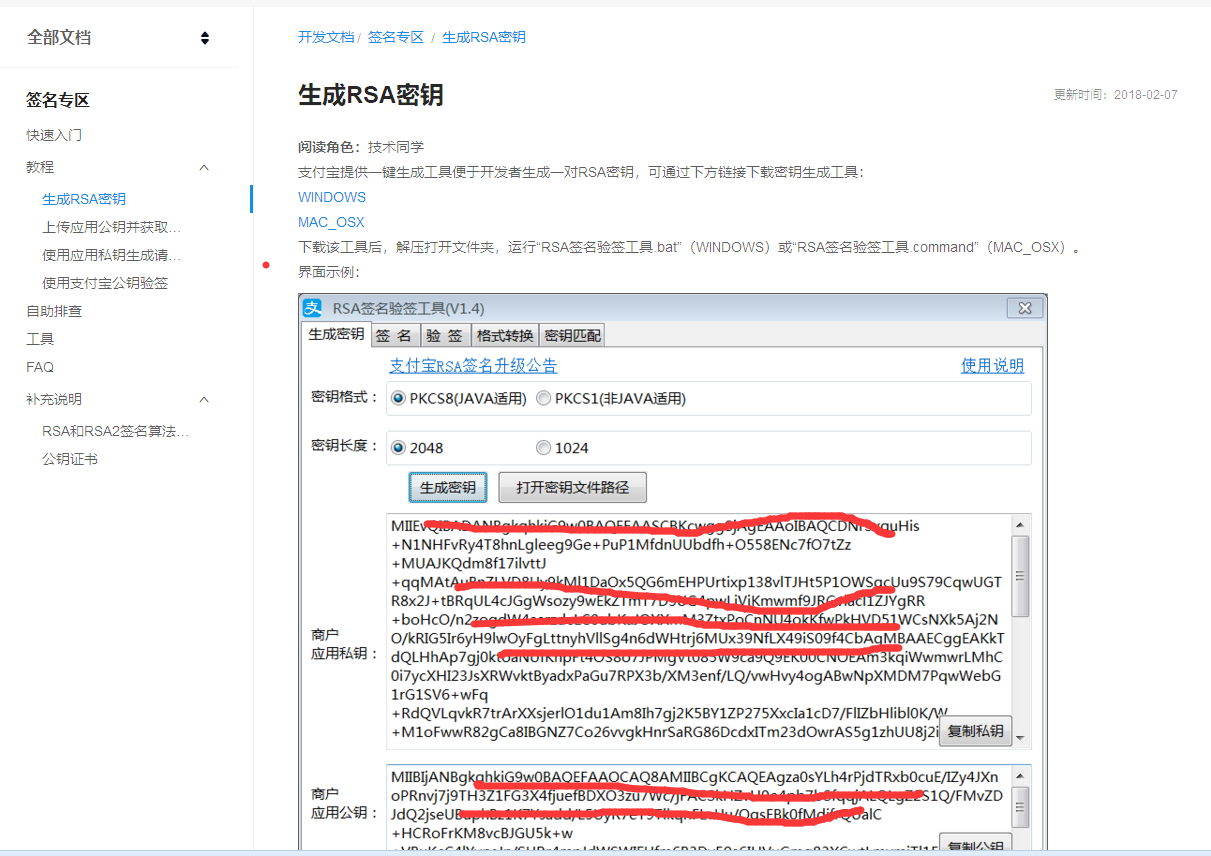1211x856 pixels.
Task: Switch to 格式转换 tab
Action: (505, 335)
